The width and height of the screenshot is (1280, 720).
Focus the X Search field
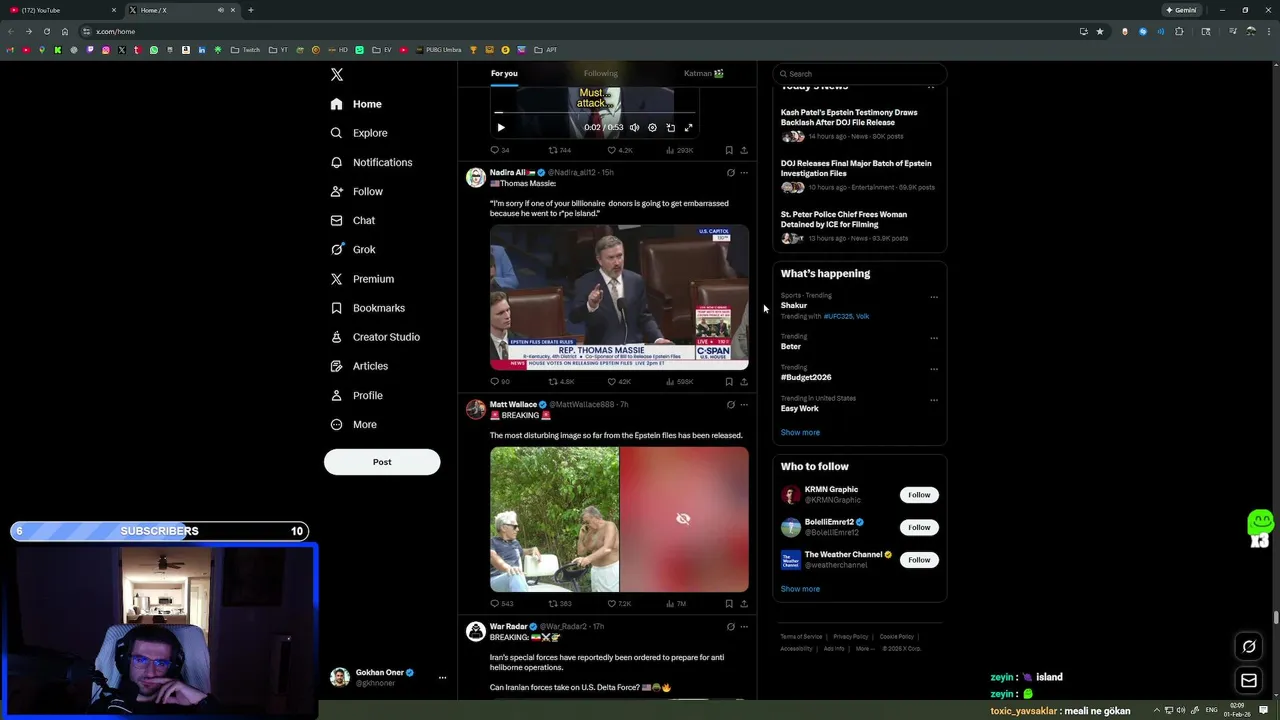860,73
